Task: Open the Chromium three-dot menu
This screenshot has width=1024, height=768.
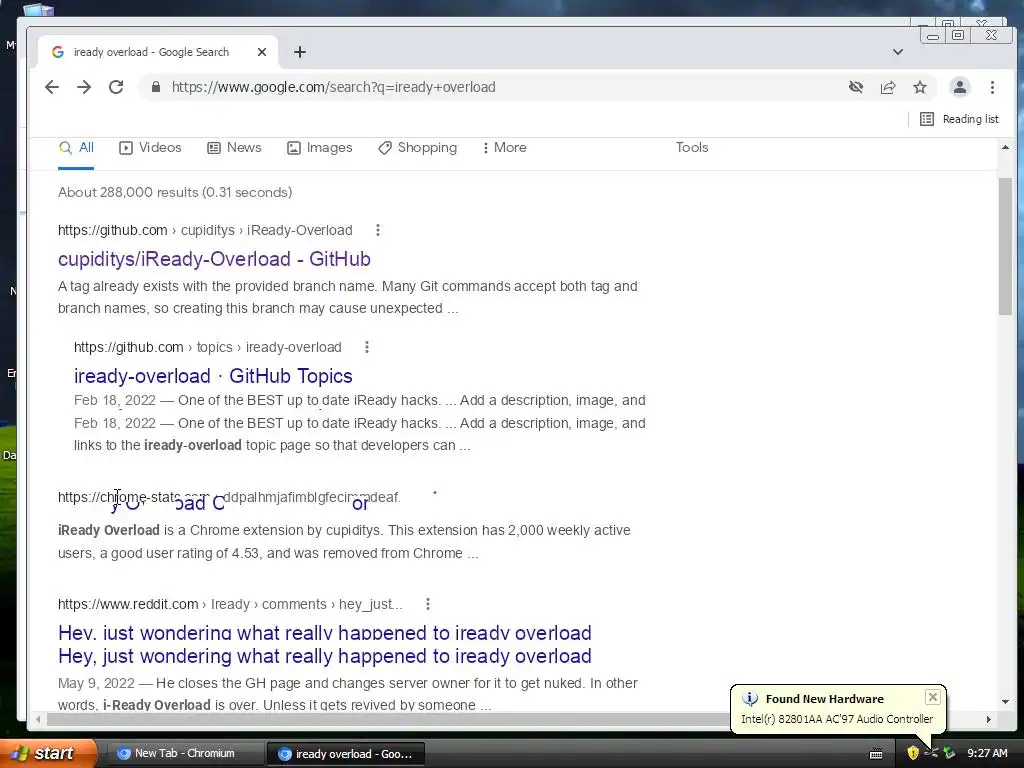Action: click(992, 87)
